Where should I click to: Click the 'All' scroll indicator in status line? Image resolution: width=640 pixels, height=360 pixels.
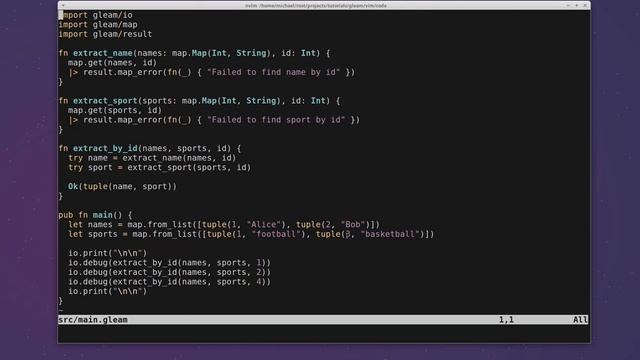click(x=580, y=320)
